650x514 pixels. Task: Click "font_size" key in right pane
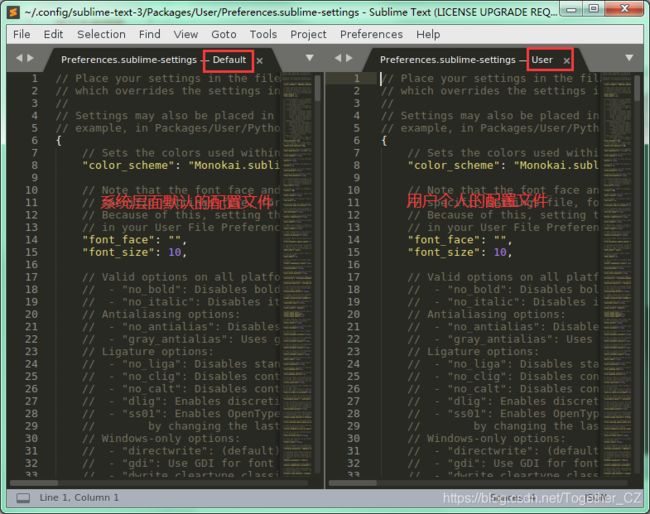click(x=444, y=252)
